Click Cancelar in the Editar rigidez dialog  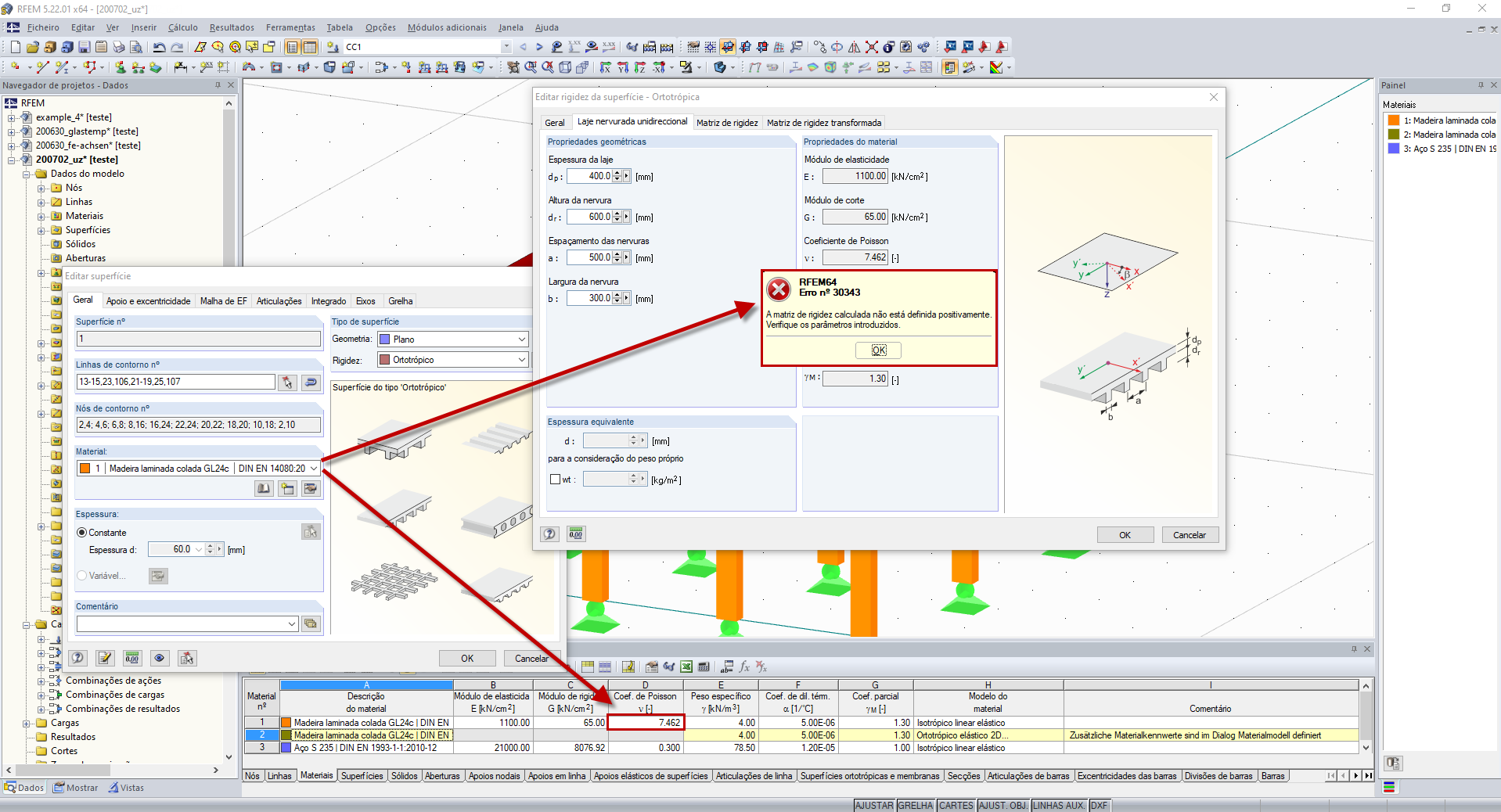click(x=1190, y=535)
